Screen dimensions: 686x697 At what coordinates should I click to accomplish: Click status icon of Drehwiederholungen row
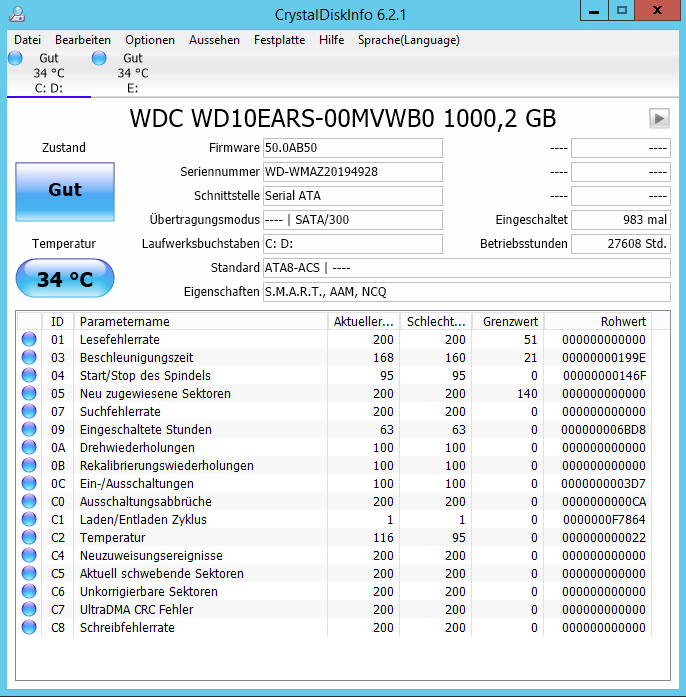pyautogui.click(x=29, y=447)
